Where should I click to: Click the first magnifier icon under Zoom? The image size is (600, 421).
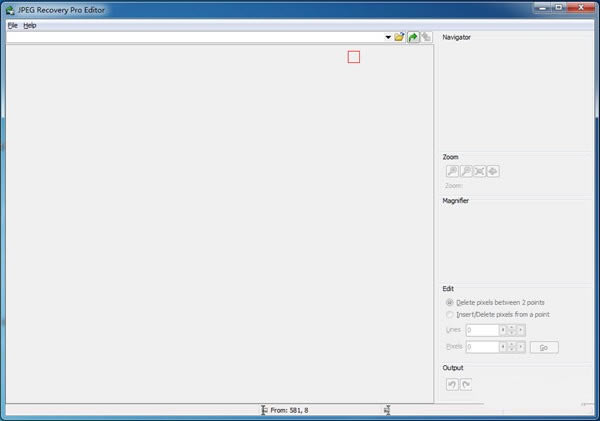pos(451,171)
